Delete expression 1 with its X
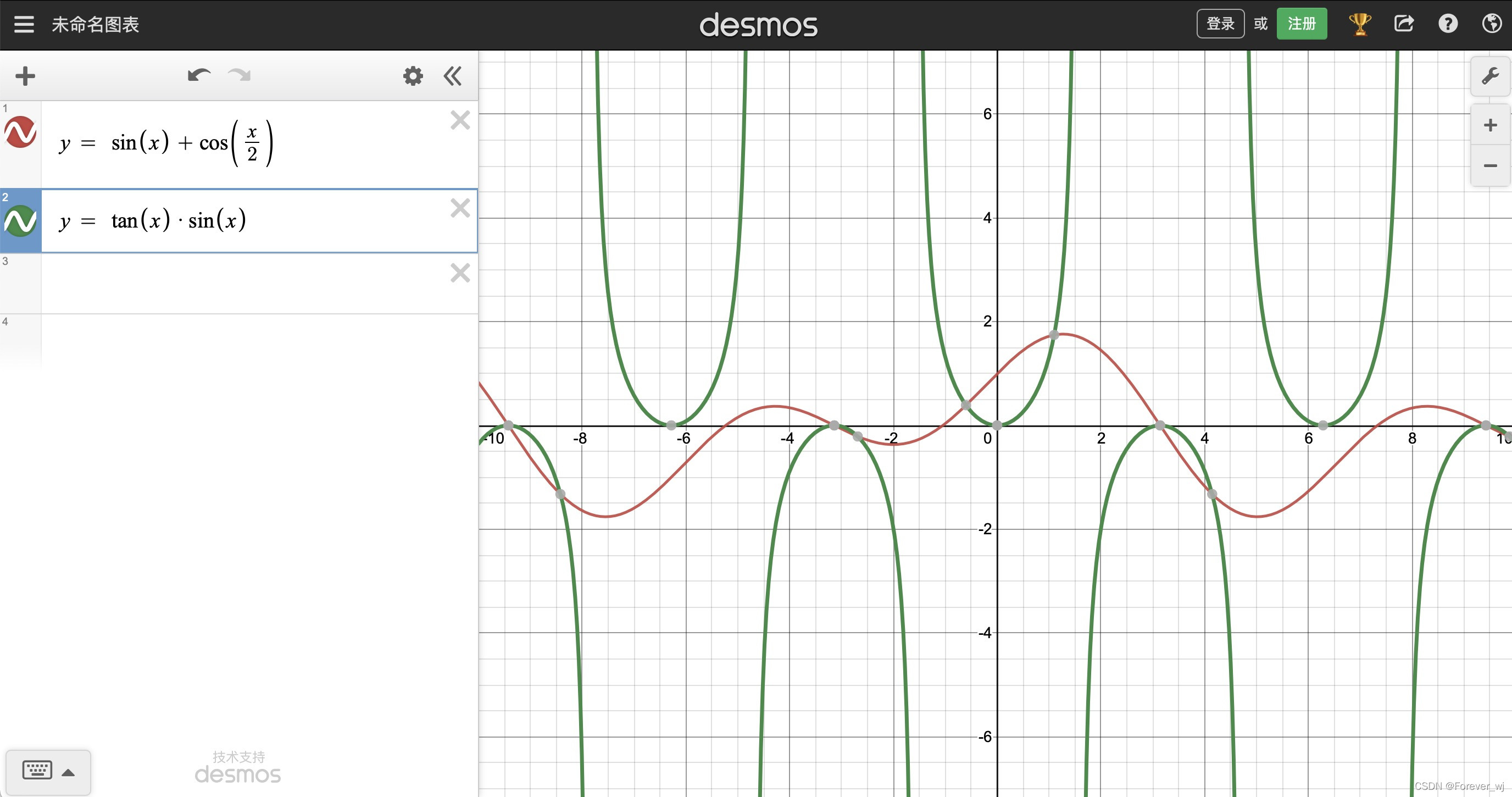The width and height of the screenshot is (1512, 797). pos(460,120)
